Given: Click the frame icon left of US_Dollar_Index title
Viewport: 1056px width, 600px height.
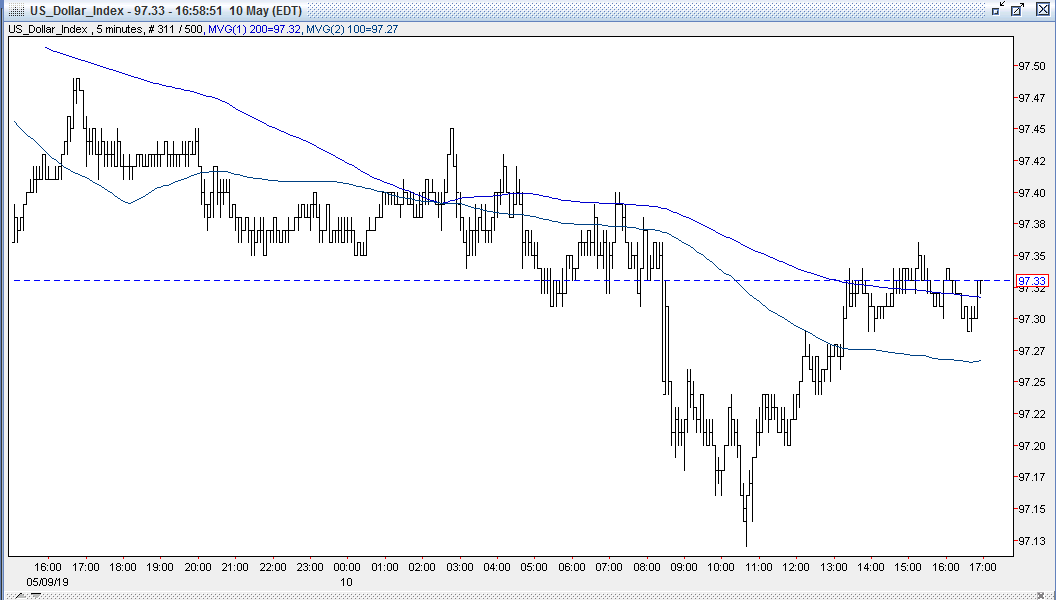Looking at the screenshot, I should pyautogui.click(x=18, y=11).
